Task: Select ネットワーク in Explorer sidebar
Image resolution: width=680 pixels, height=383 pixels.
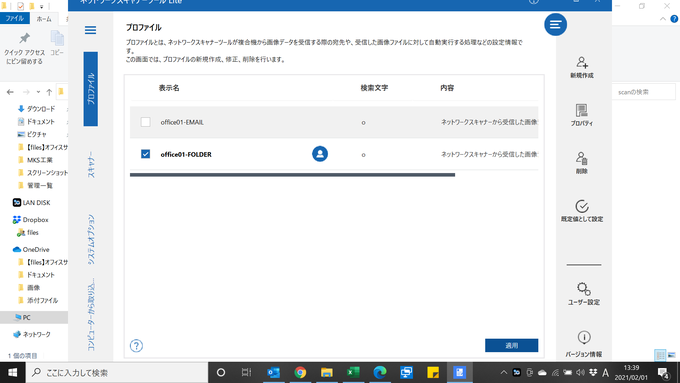Action: (32, 334)
